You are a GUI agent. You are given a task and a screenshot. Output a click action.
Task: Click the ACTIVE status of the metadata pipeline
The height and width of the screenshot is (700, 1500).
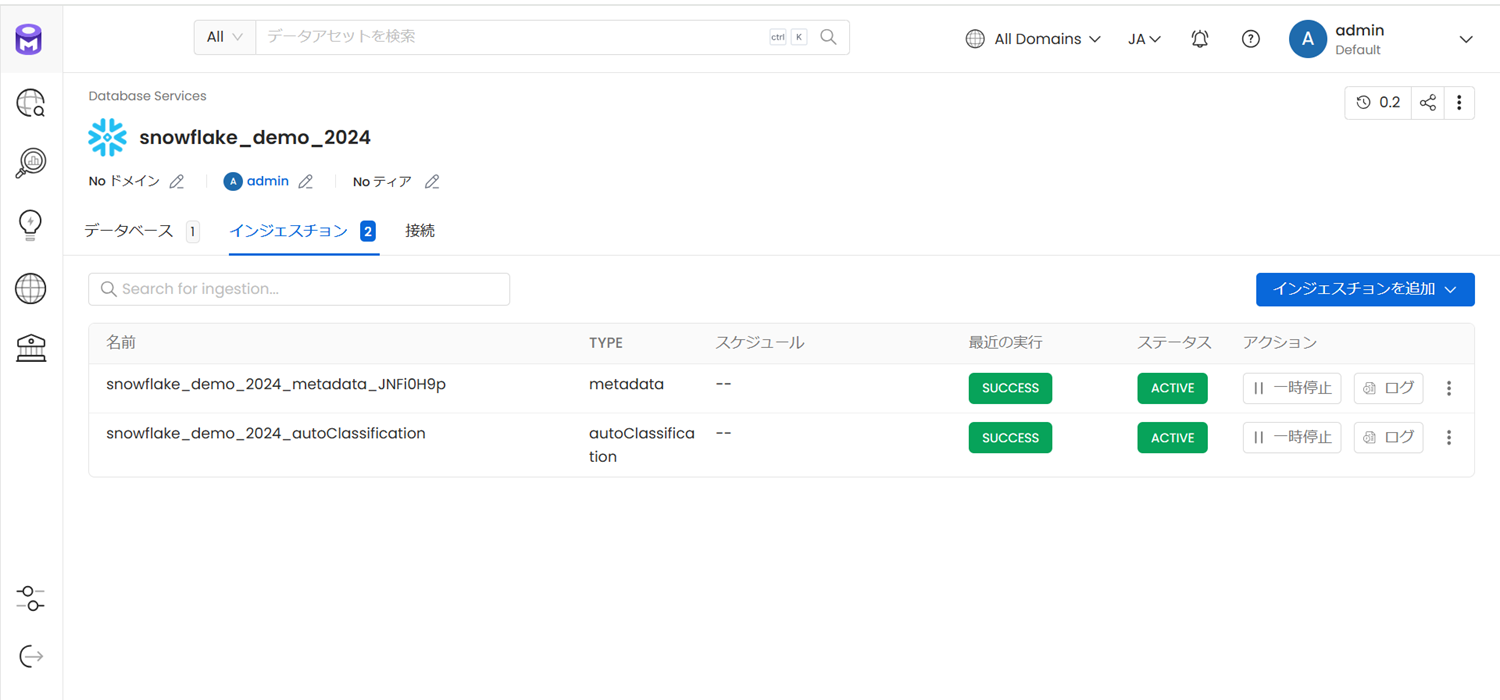pyautogui.click(x=1172, y=388)
